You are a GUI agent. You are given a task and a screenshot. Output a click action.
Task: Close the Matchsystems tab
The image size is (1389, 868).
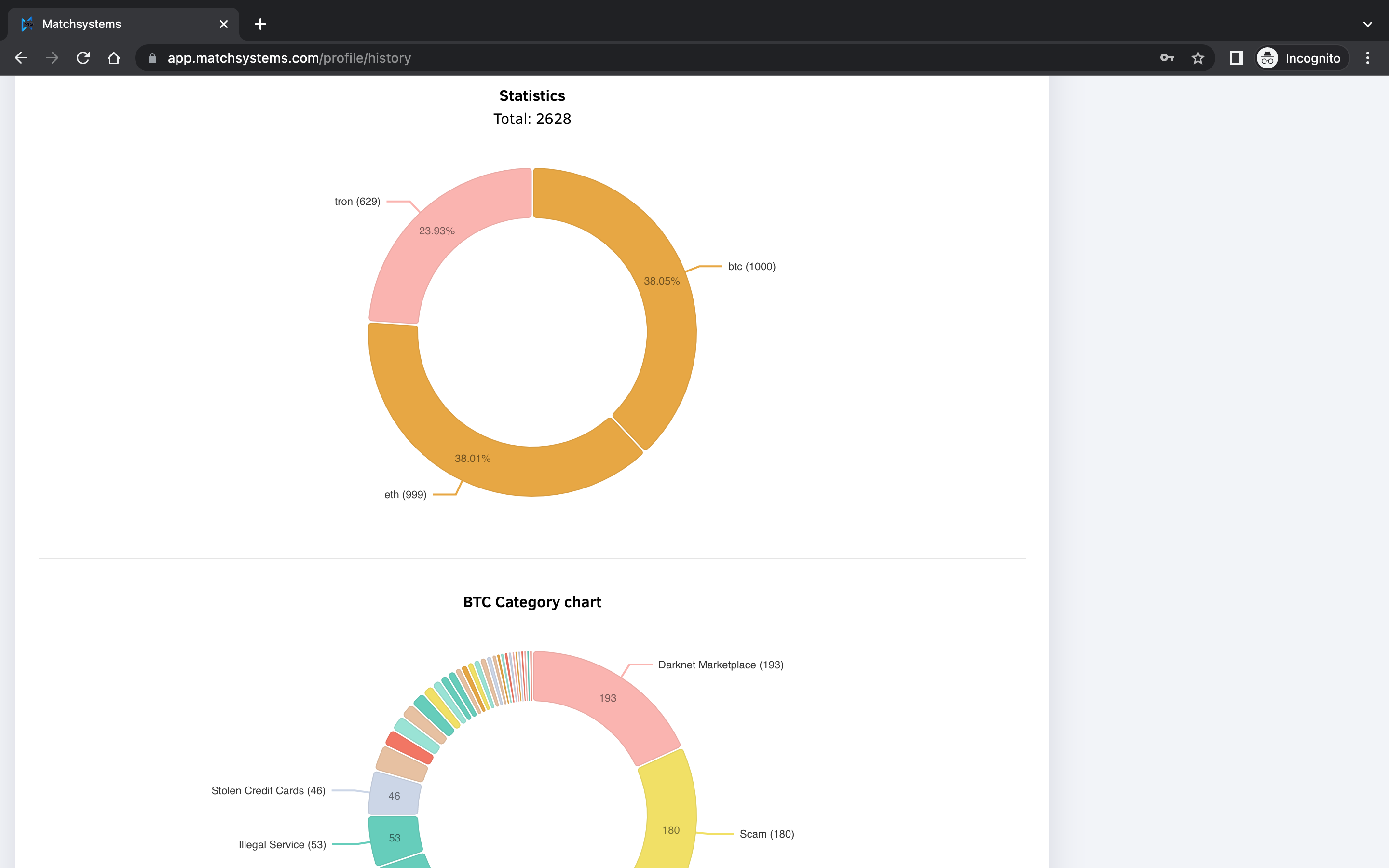click(223, 24)
